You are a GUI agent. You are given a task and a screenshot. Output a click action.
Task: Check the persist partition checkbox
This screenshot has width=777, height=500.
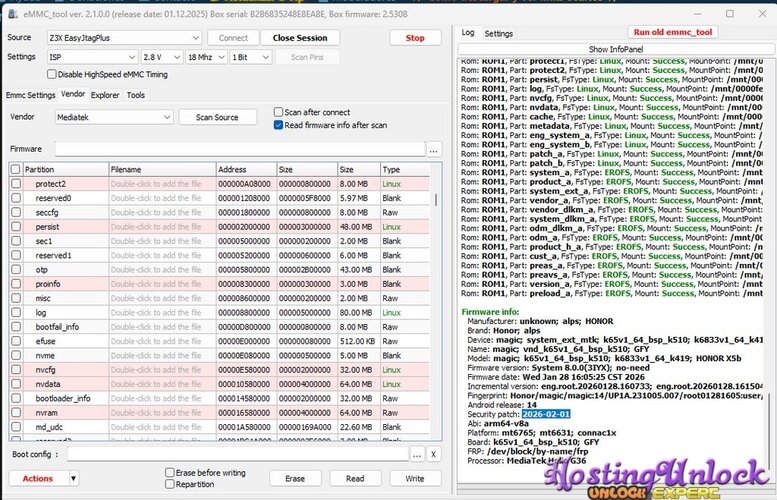[x=16, y=226]
